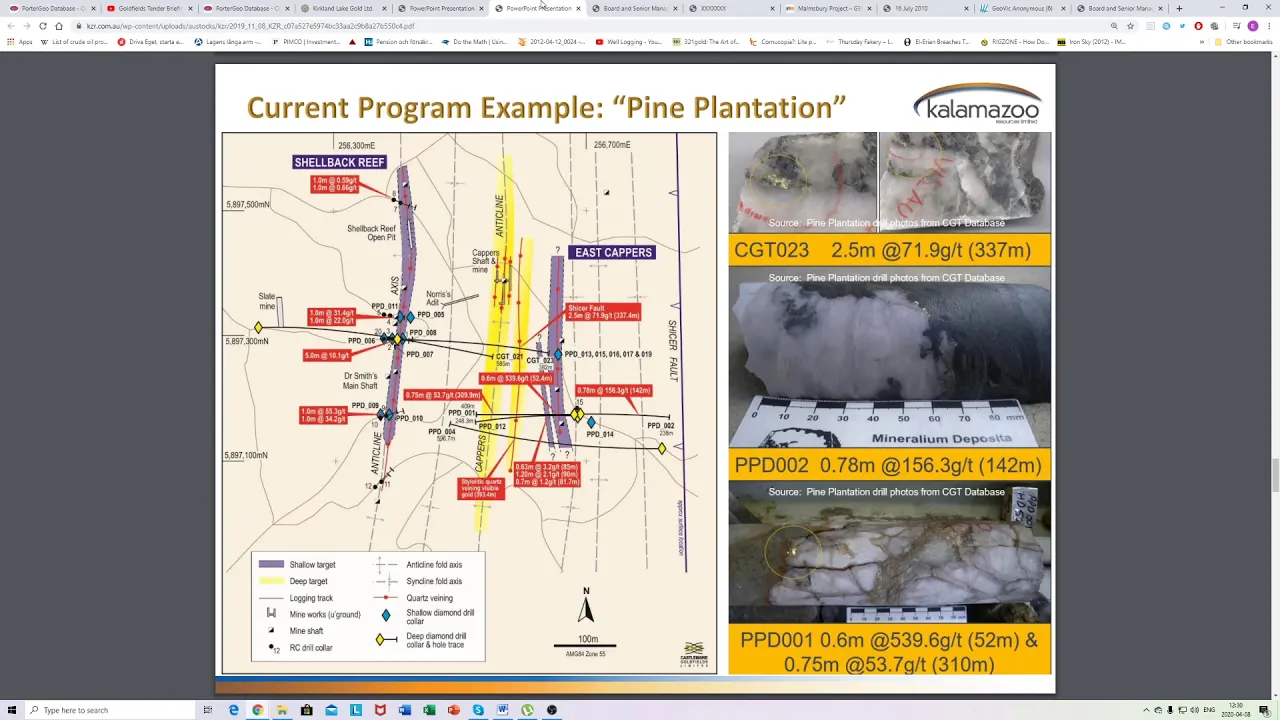
Task: Open Chrome three-dot menu
Action: pos(1268,26)
